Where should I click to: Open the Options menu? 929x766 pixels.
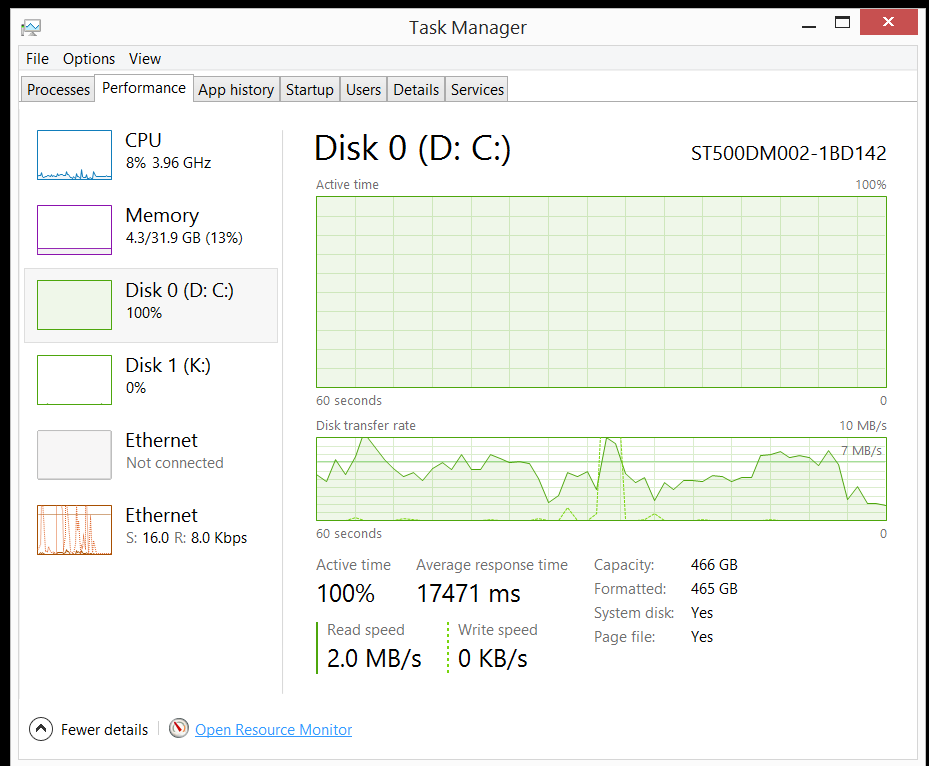pos(89,59)
